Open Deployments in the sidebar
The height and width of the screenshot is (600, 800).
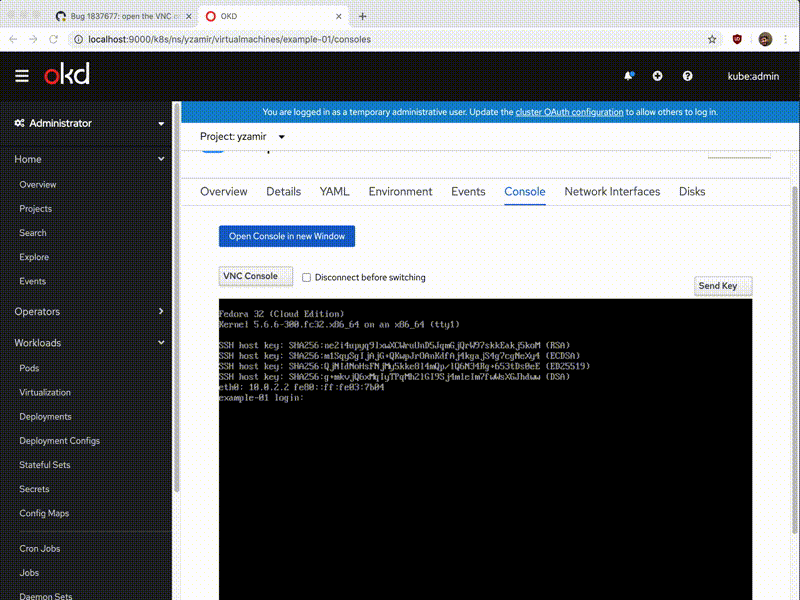(x=45, y=416)
